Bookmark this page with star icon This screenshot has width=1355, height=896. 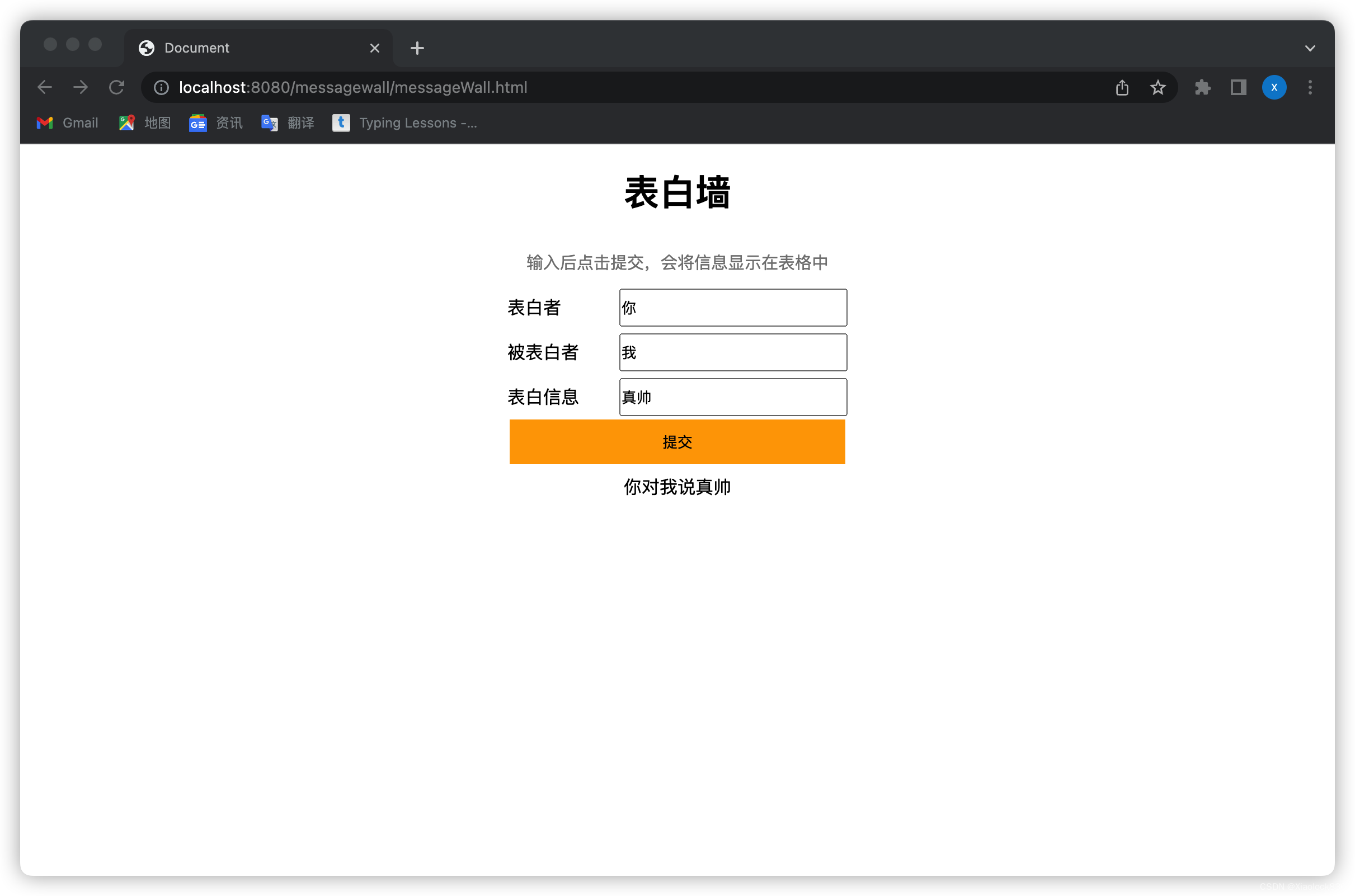click(1158, 87)
